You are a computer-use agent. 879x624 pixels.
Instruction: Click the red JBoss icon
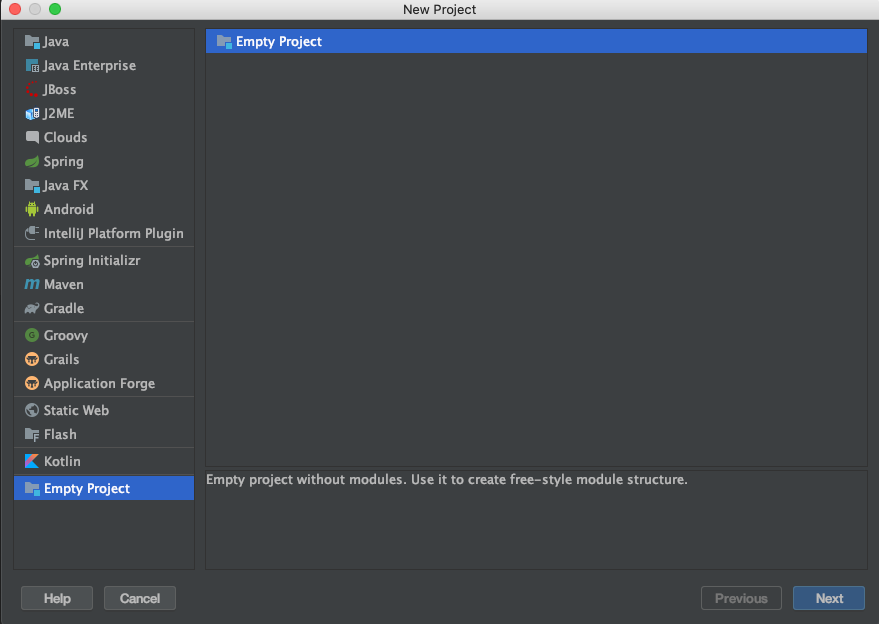click(32, 90)
